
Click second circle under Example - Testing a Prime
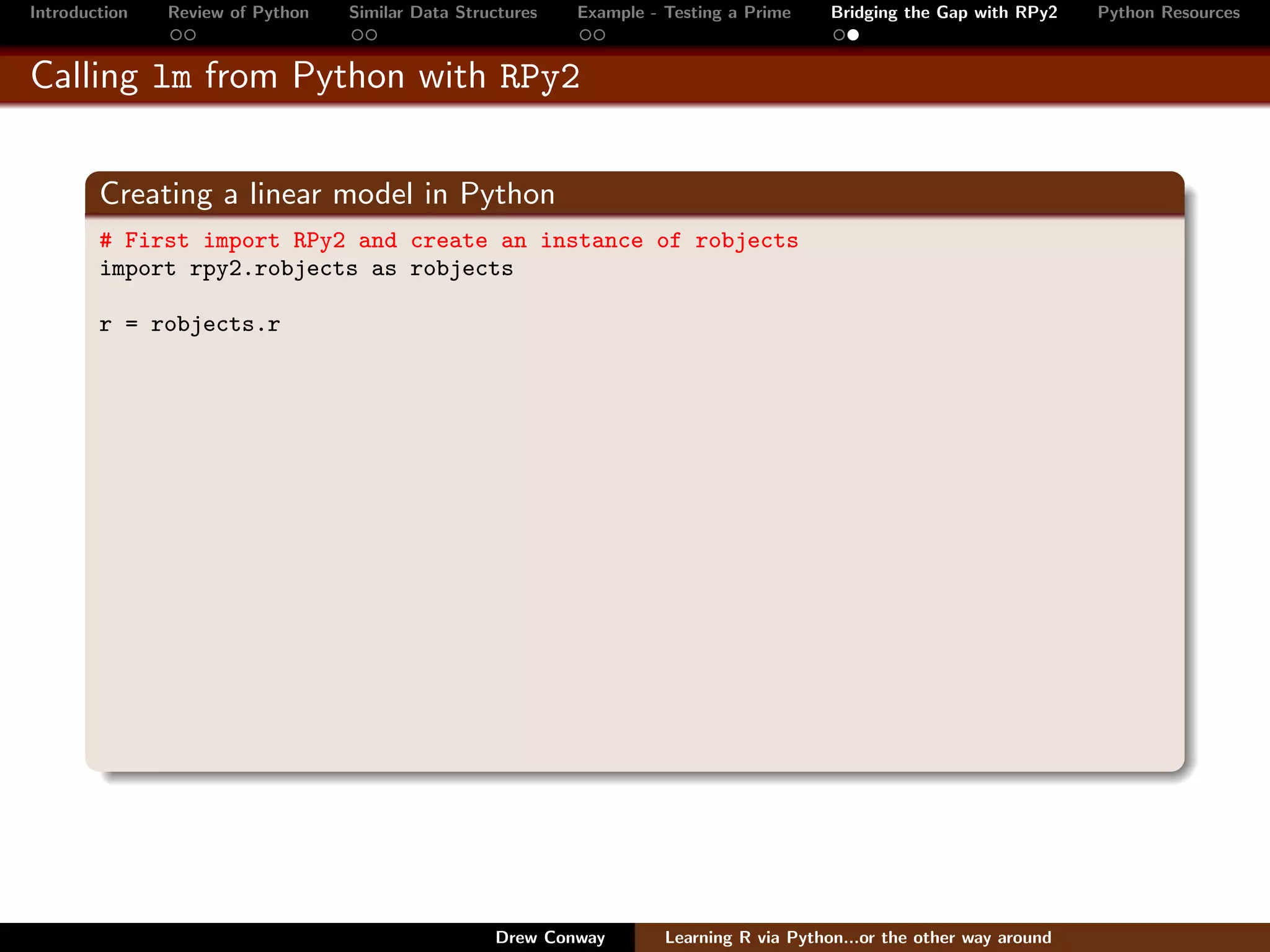(x=600, y=35)
